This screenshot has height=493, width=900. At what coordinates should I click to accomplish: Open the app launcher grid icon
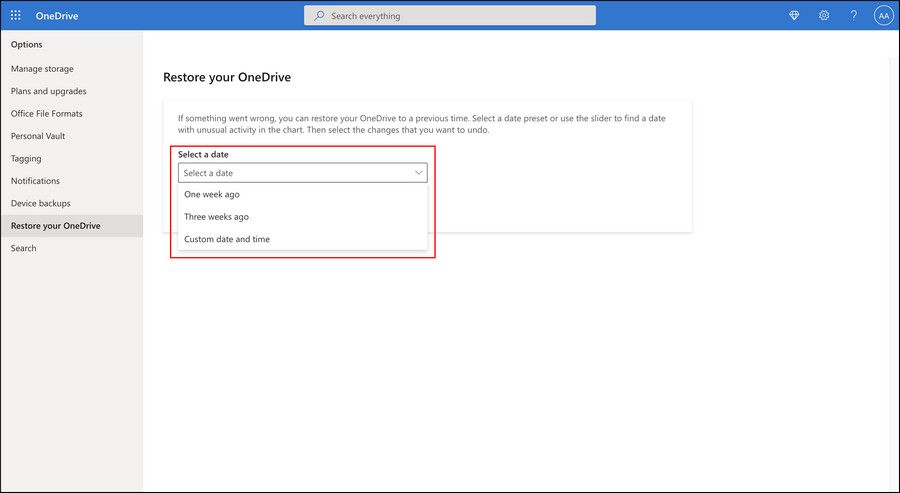pyautogui.click(x=15, y=15)
